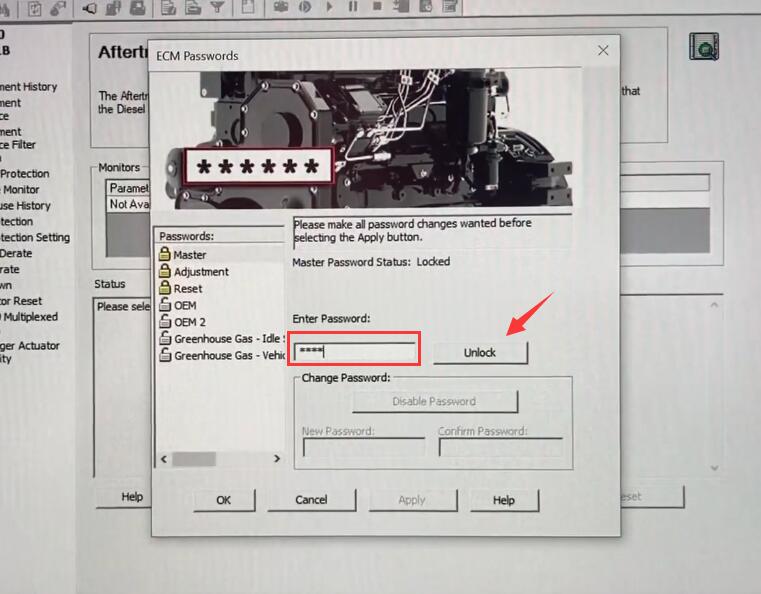761x594 pixels.
Task: Cancel the ECM Passwords dialog
Action: tap(311, 500)
